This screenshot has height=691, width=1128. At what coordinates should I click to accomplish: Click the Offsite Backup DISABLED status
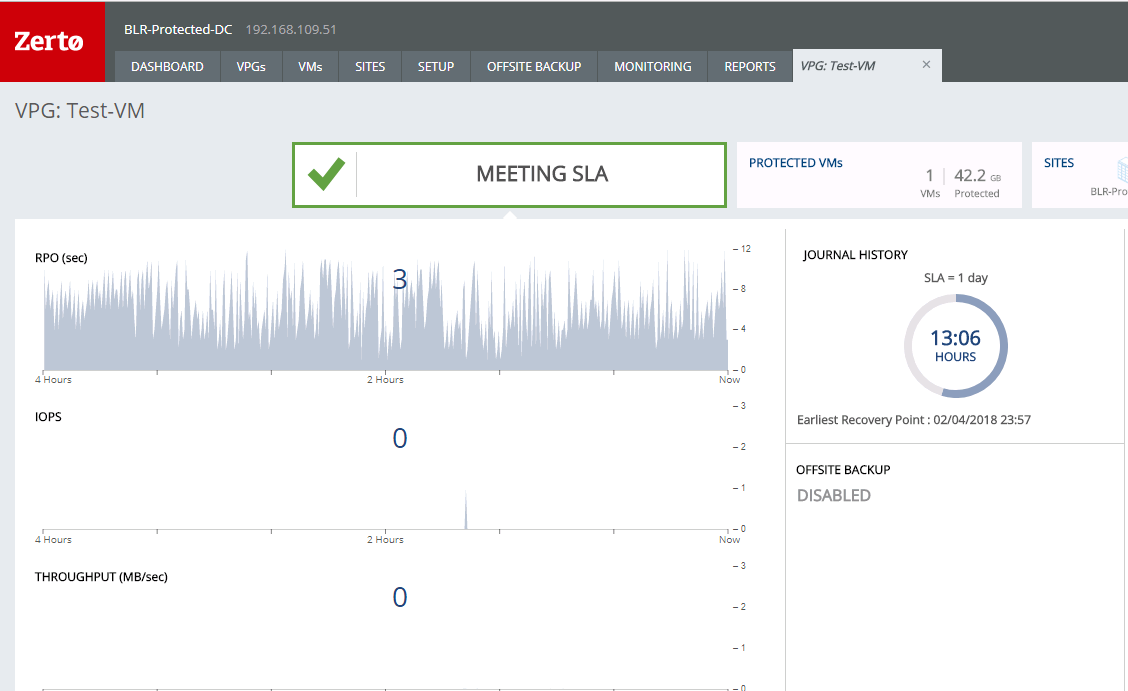click(833, 496)
